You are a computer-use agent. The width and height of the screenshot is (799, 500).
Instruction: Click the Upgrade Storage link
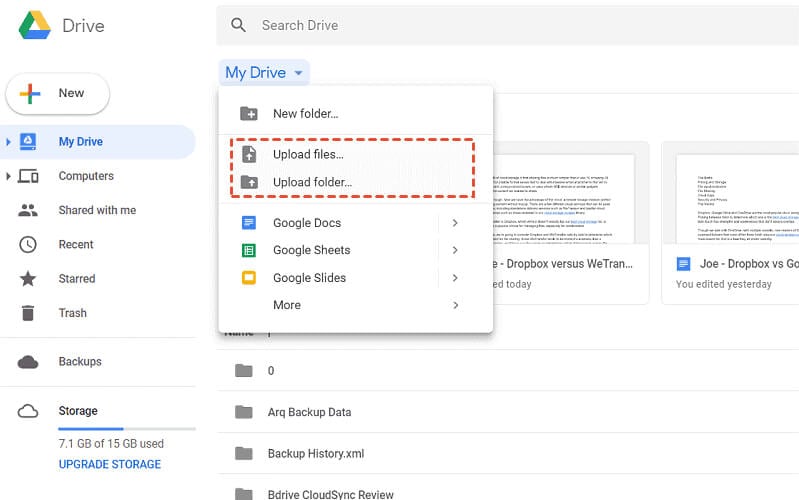[110, 464]
